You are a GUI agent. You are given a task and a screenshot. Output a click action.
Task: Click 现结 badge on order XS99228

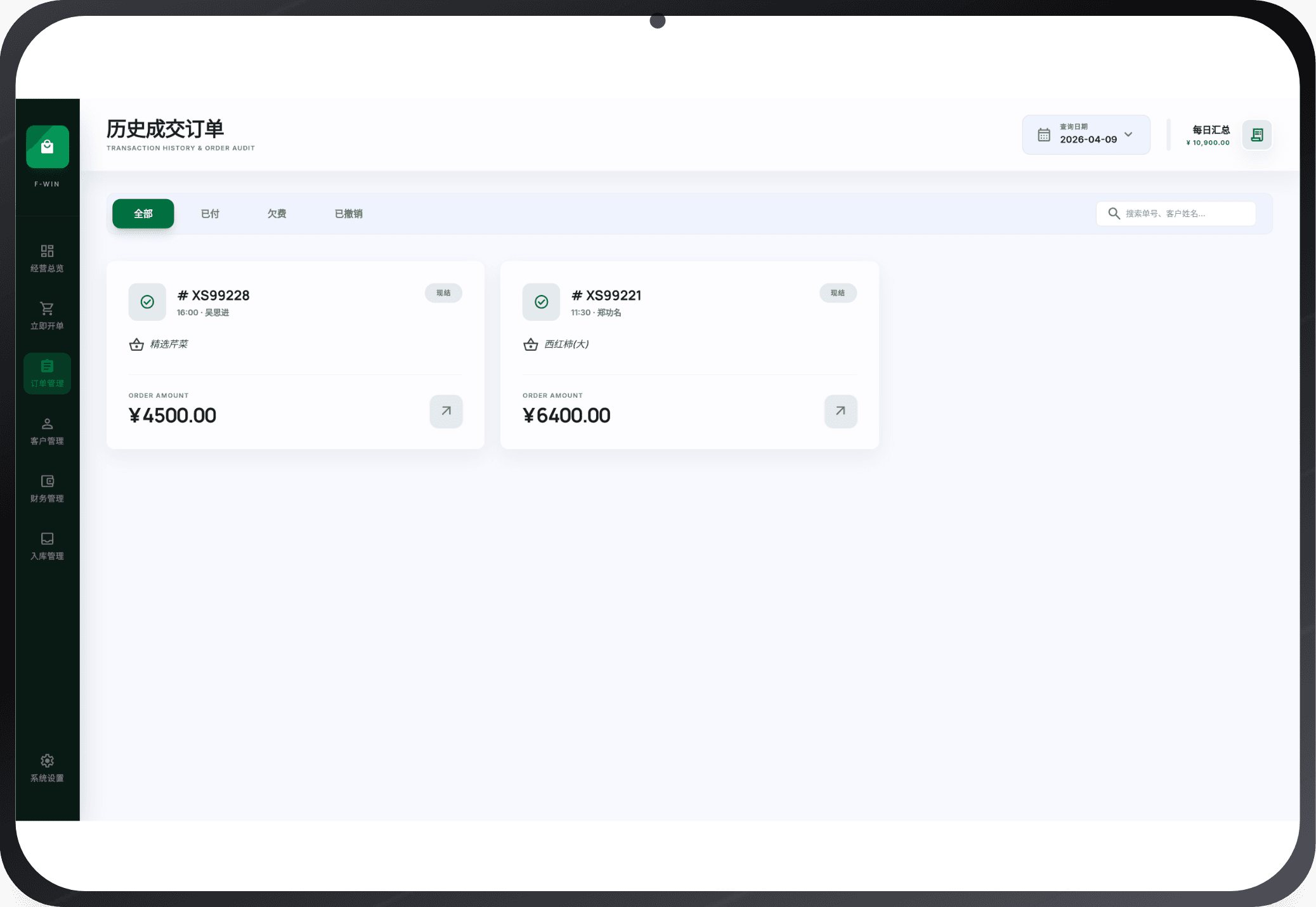443,293
